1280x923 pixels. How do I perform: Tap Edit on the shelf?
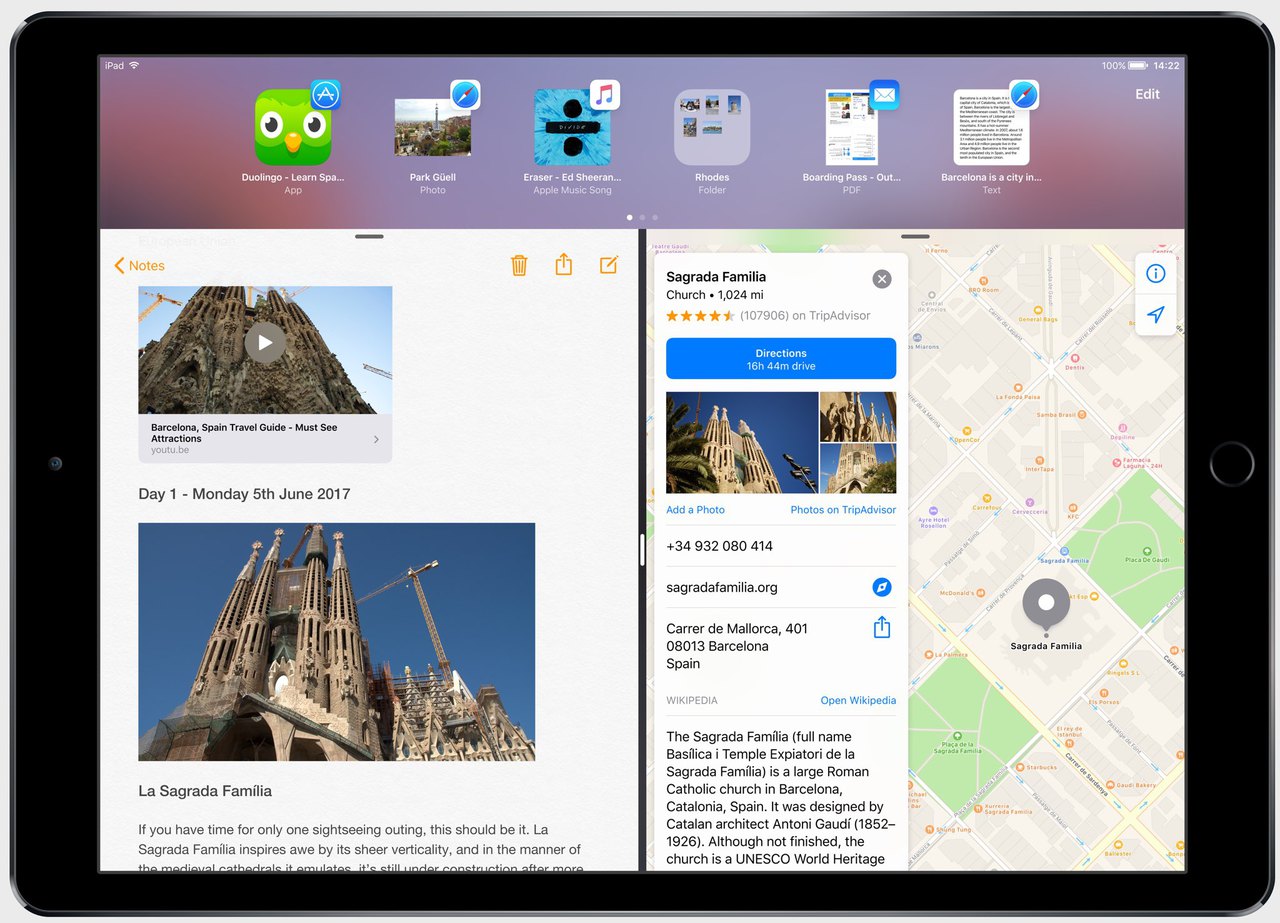[1147, 94]
